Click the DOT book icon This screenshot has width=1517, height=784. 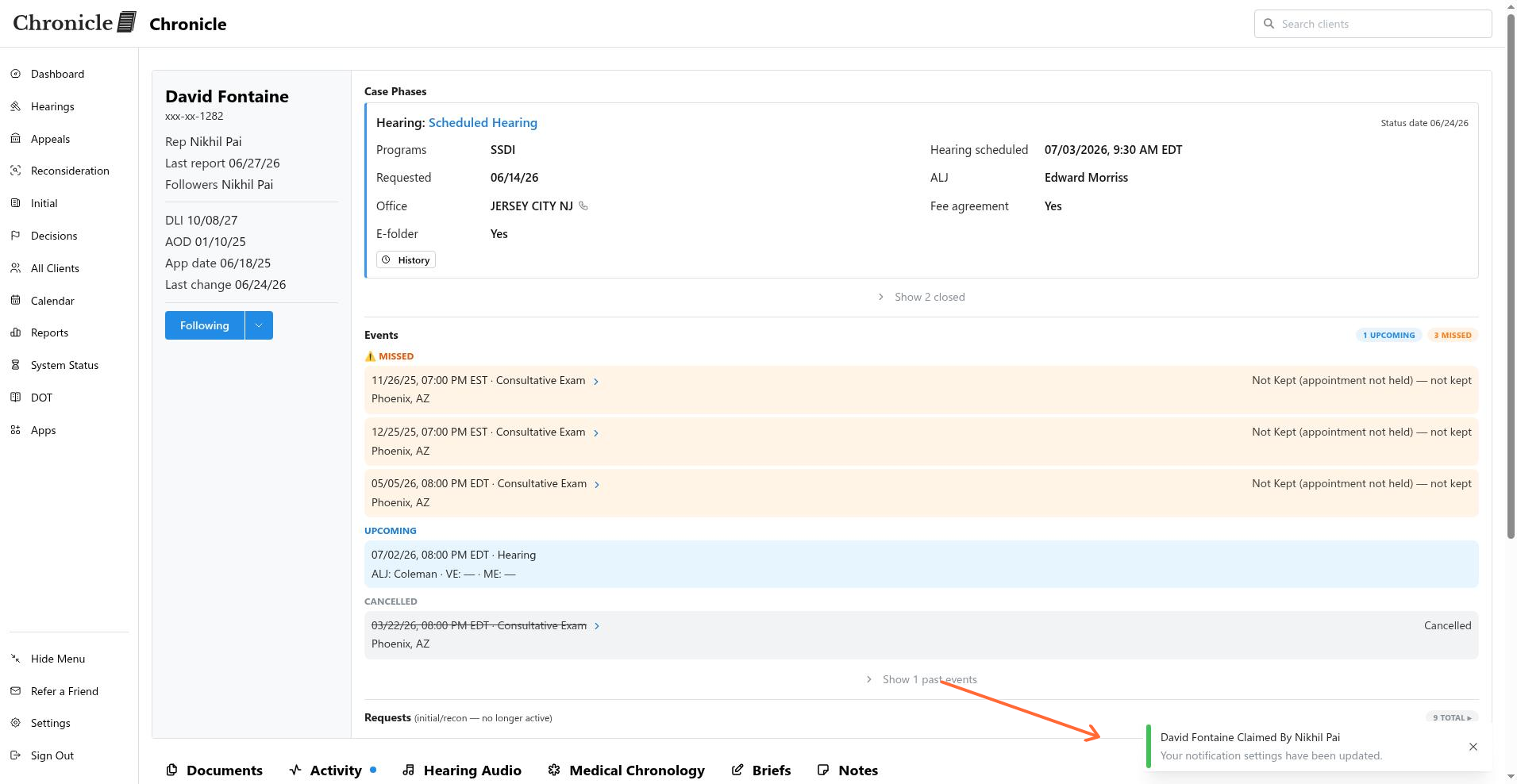tap(15, 398)
